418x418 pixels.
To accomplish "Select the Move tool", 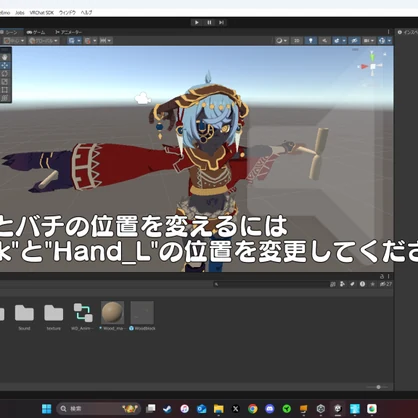I will [5, 65].
